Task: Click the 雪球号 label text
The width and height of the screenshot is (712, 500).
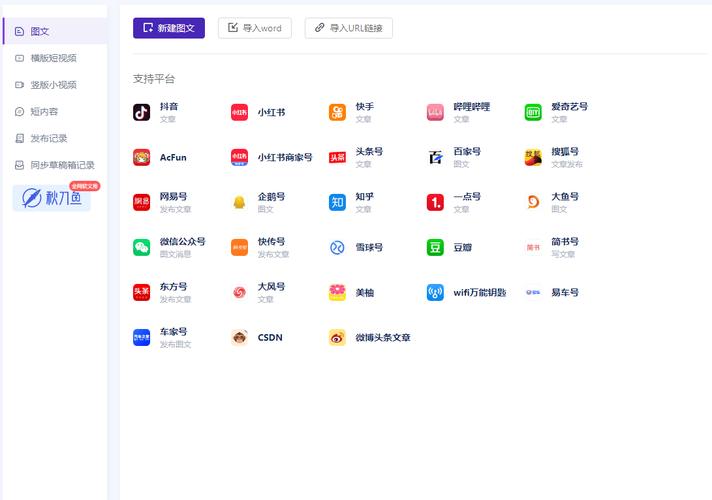Action: click(369, 248)
